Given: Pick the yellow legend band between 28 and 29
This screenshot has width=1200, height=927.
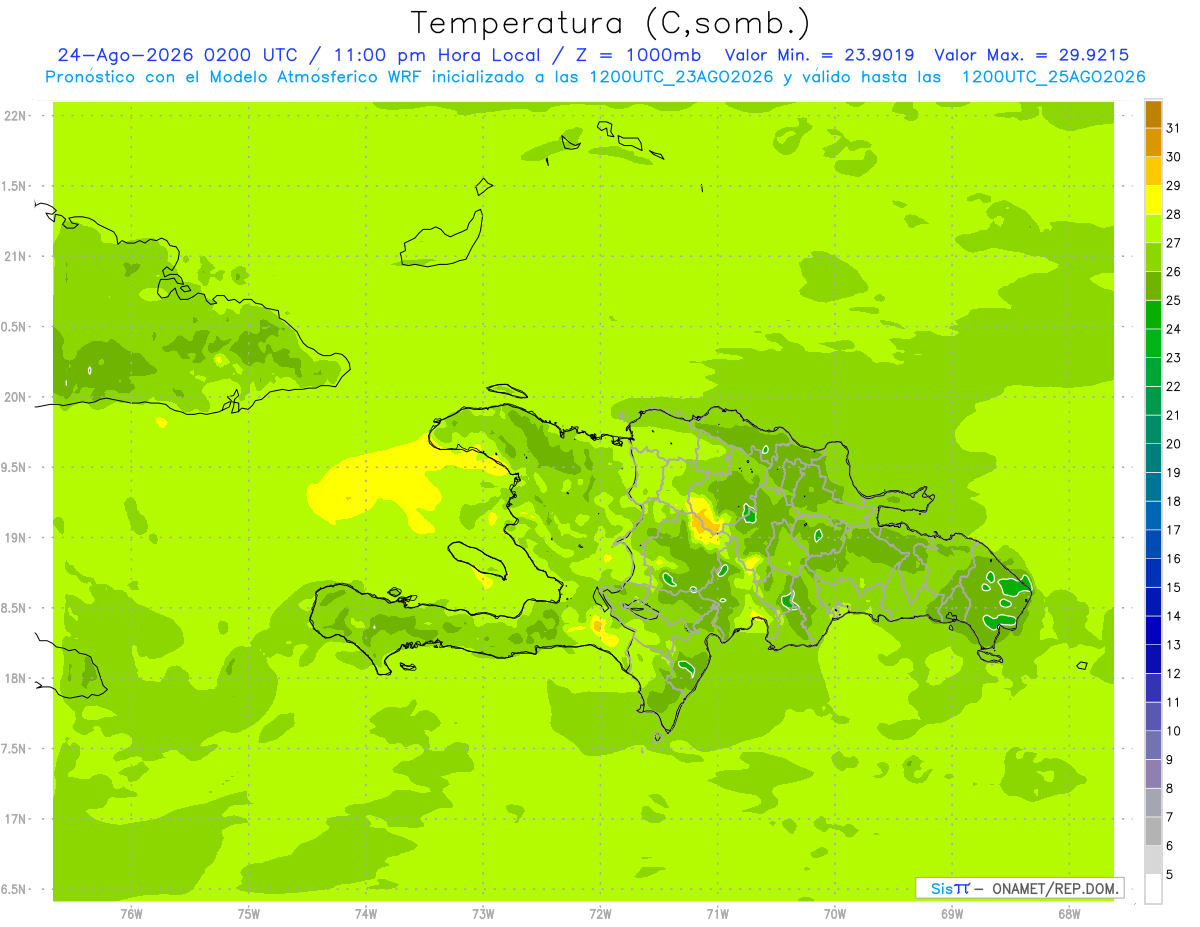Looking at the screenshot, I should 1153,200.
